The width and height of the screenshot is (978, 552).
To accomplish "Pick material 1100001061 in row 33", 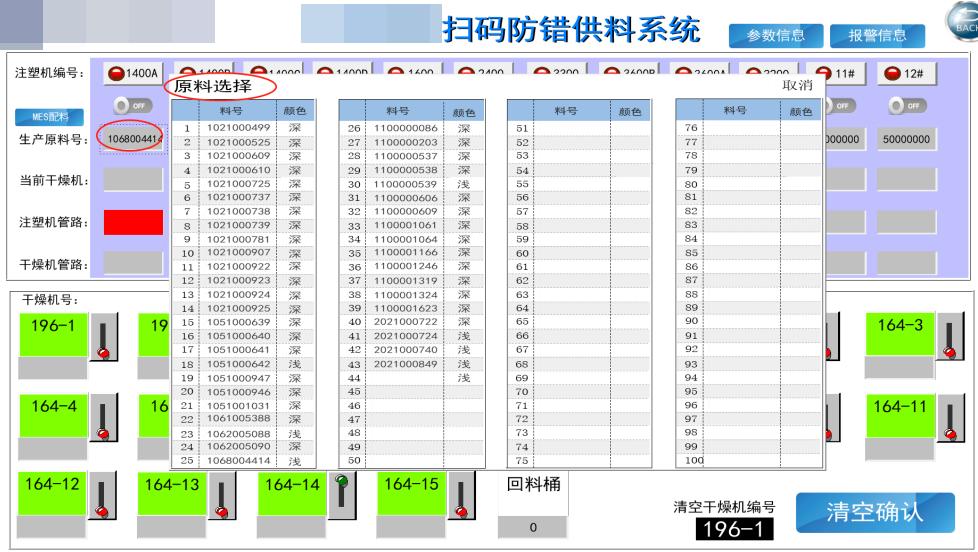I will pos(405,225).
